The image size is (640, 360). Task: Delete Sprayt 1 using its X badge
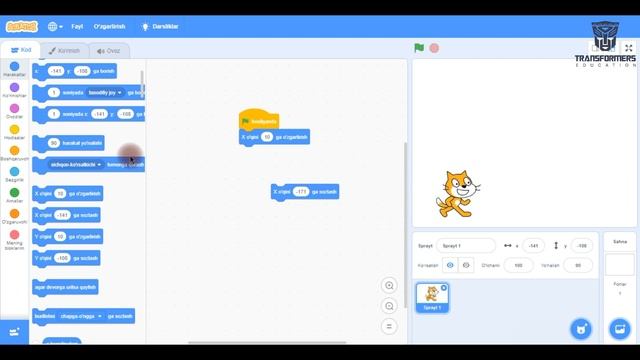(444, 288)
